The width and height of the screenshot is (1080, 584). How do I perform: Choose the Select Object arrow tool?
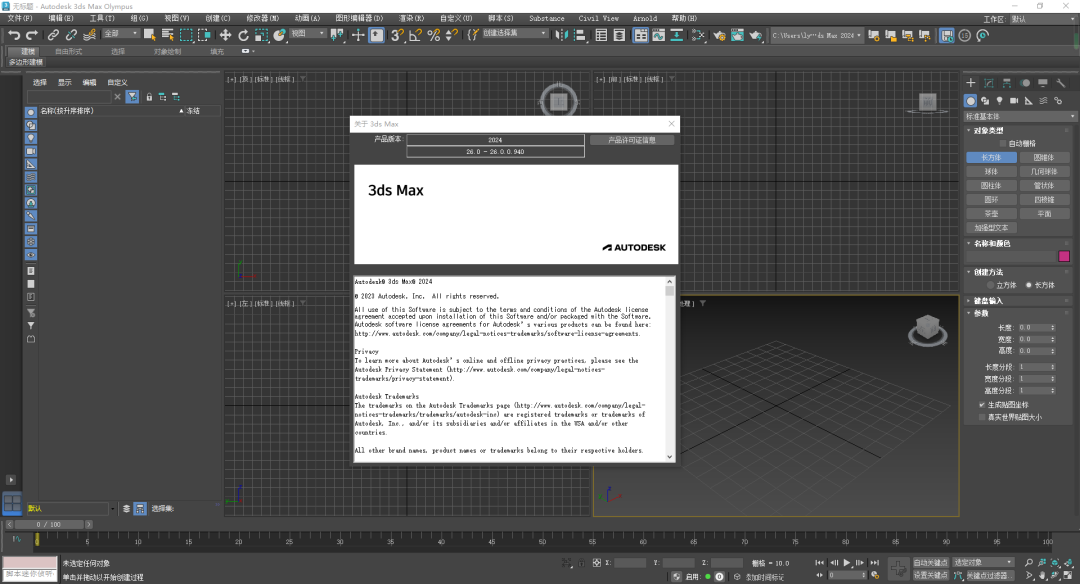click(x=149, y=34)
